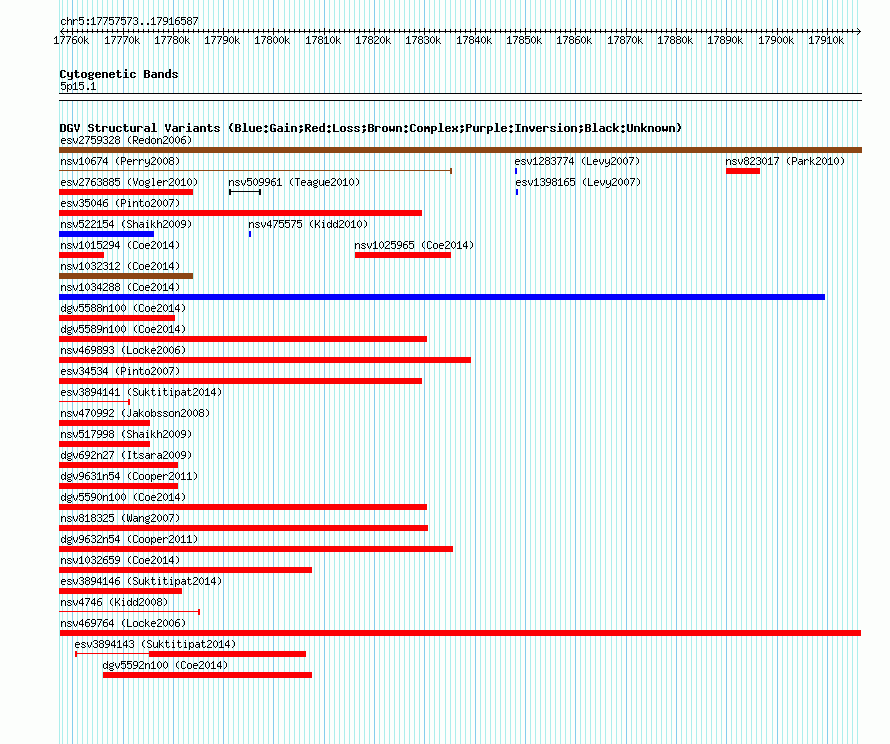
Task: Select the blue gain bar of nsv1034288
Action: 442,297
